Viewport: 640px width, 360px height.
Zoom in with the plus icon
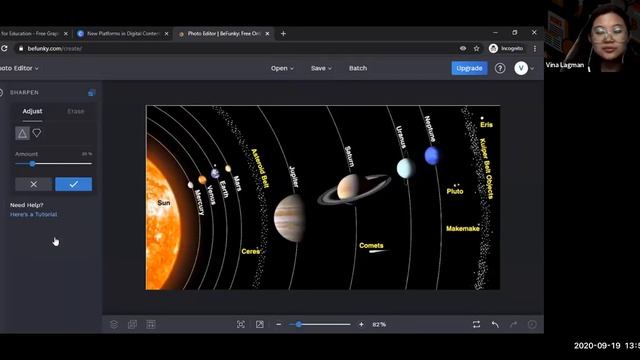point(361,324)
